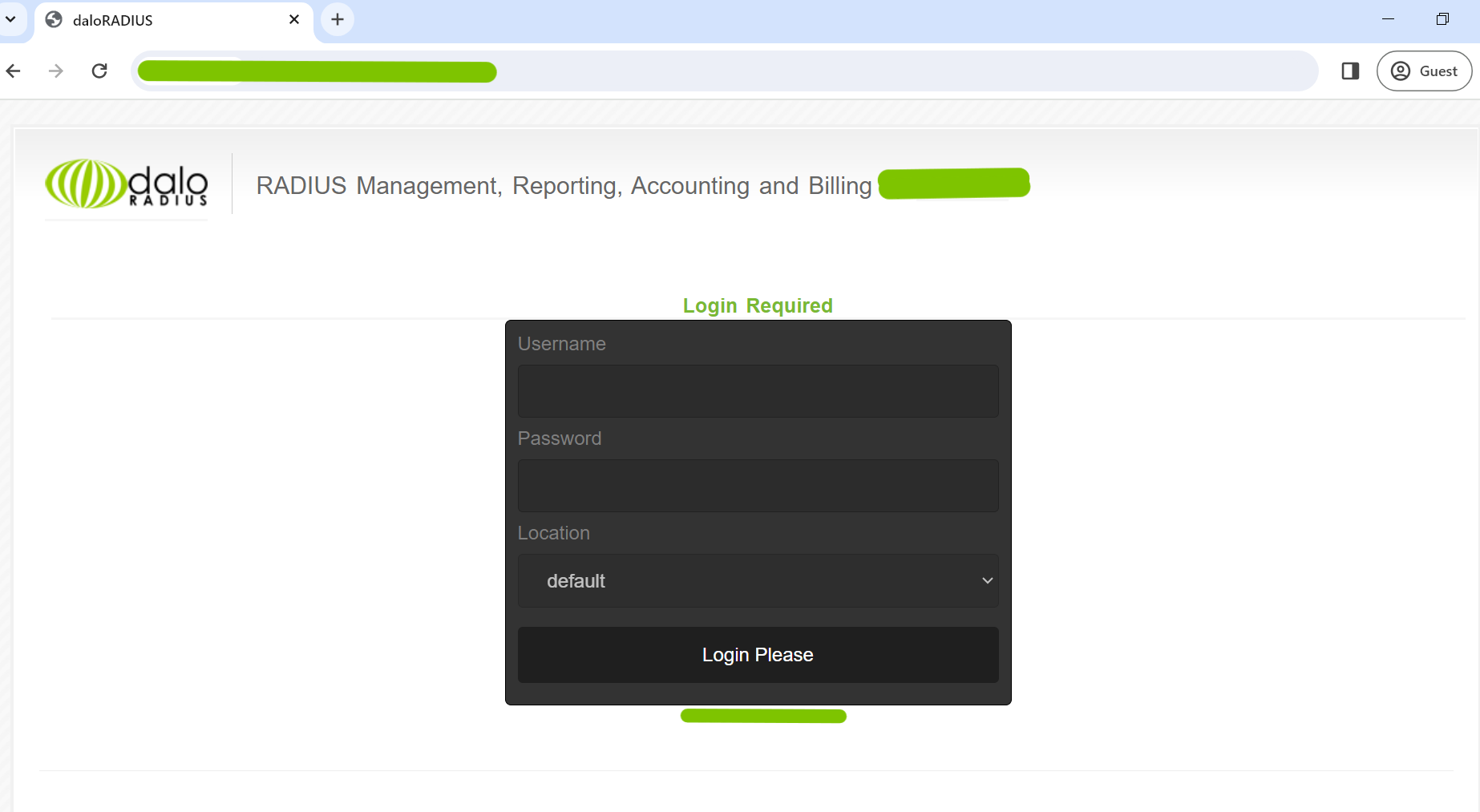
Task: Click the daloRADIUS logo
Action: point(127,184)
